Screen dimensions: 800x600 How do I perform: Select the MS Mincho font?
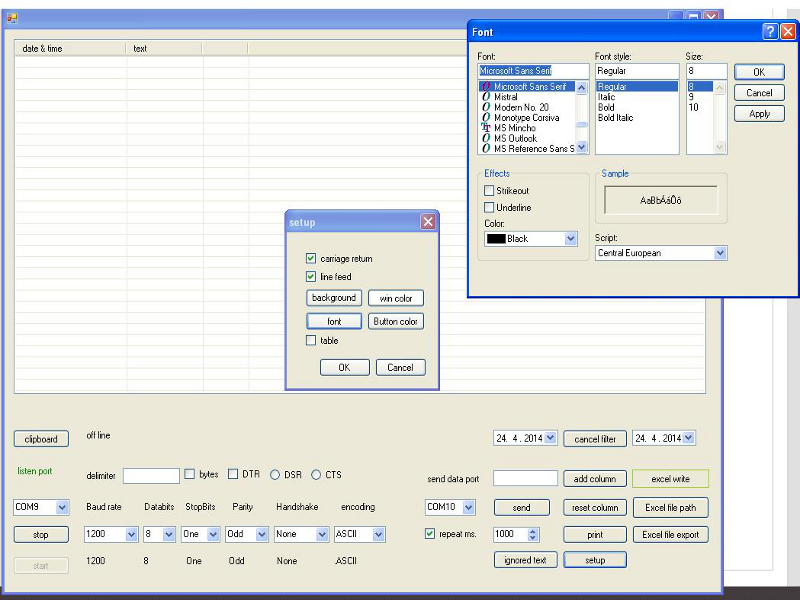pos(527,128)
